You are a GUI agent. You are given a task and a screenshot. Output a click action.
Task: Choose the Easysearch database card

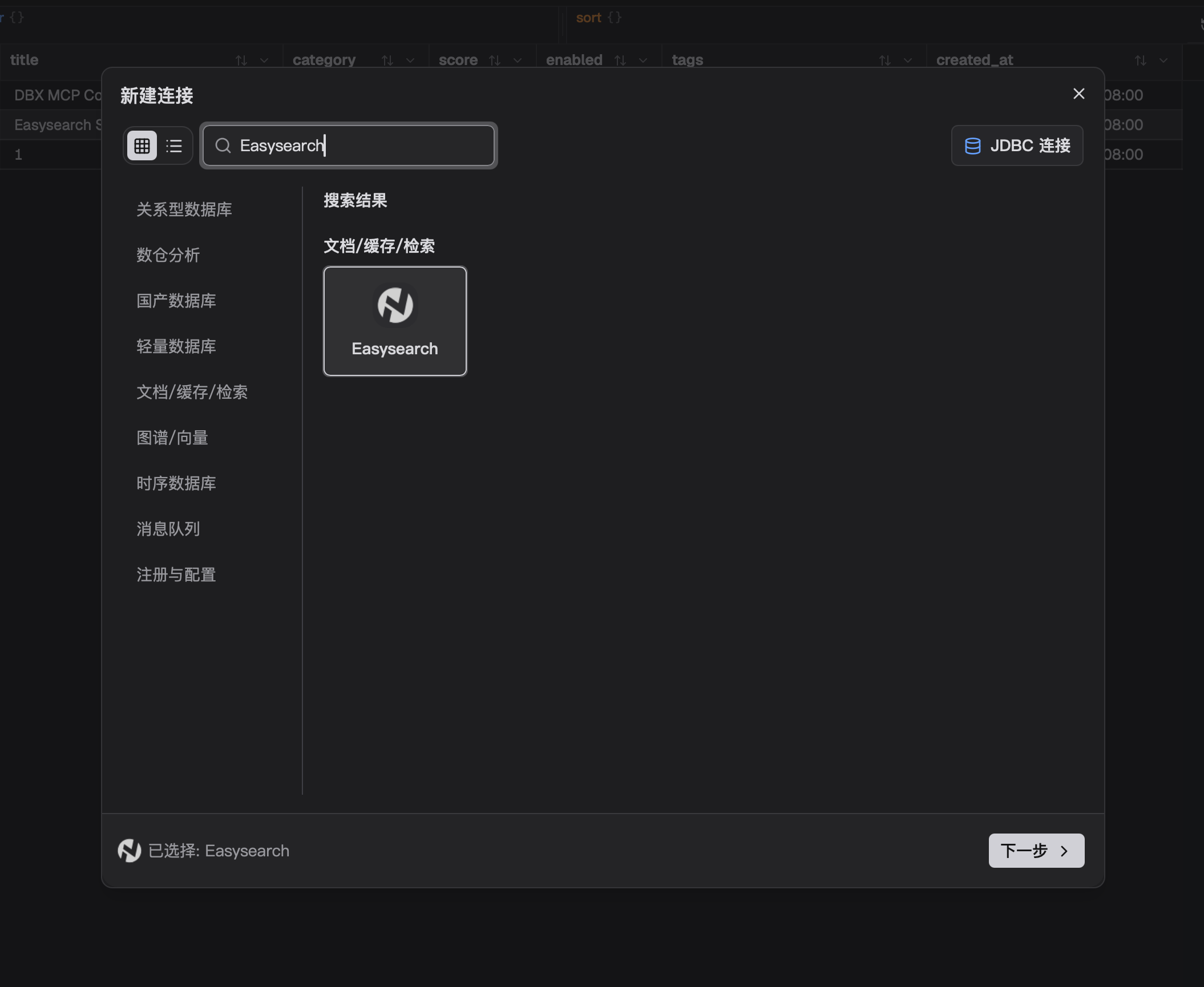coord(395,321)
